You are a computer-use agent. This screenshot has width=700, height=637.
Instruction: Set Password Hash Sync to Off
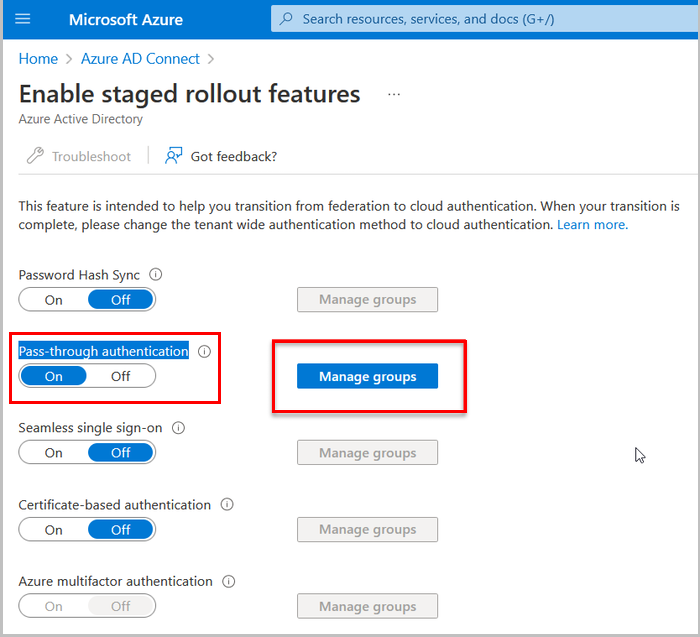point(121,300)
